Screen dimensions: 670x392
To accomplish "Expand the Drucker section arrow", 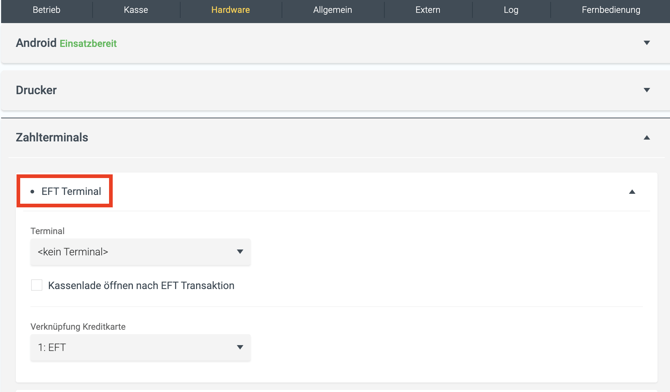I will point(646,90).
